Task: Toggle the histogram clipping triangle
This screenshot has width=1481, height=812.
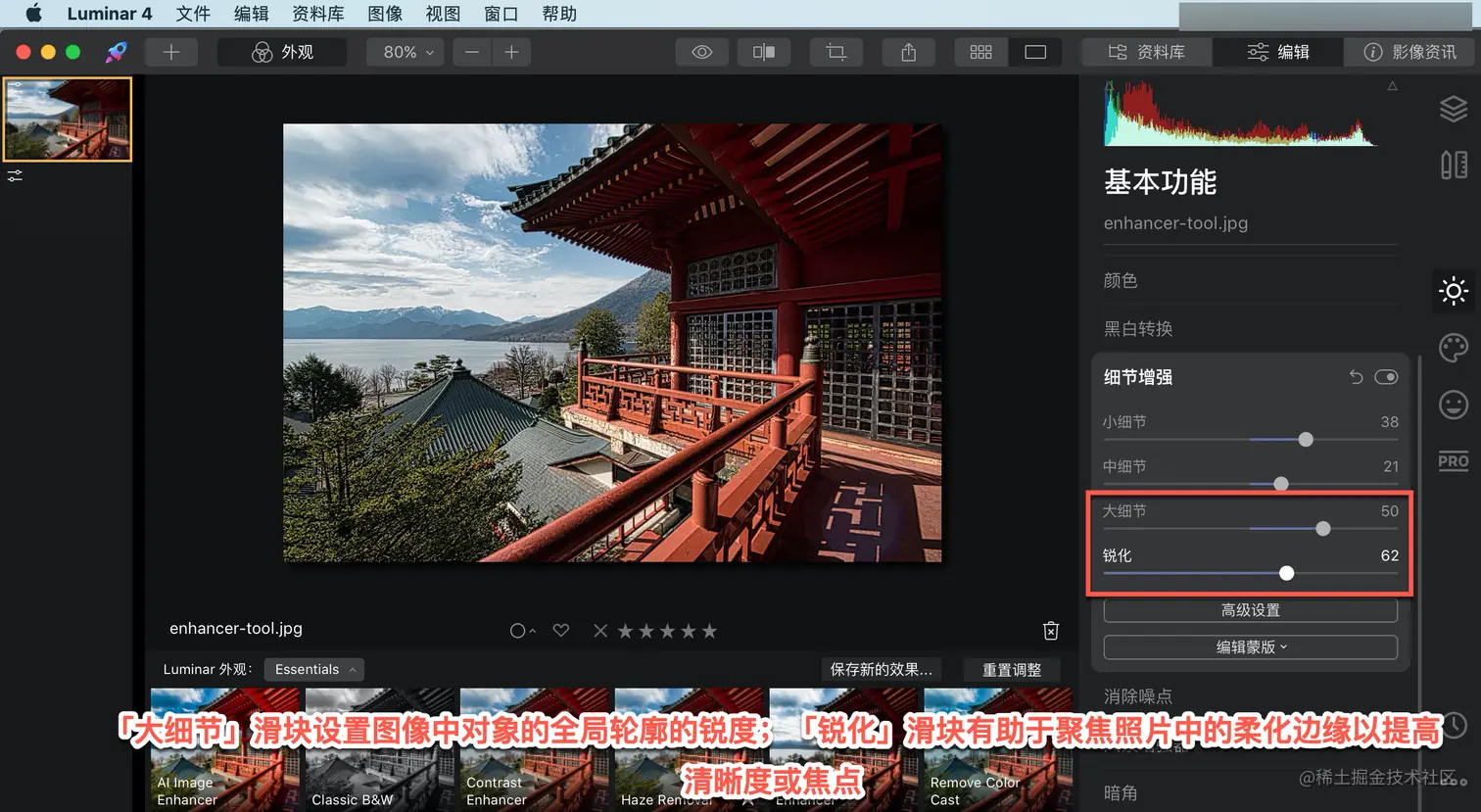Action: [1392, 86]
